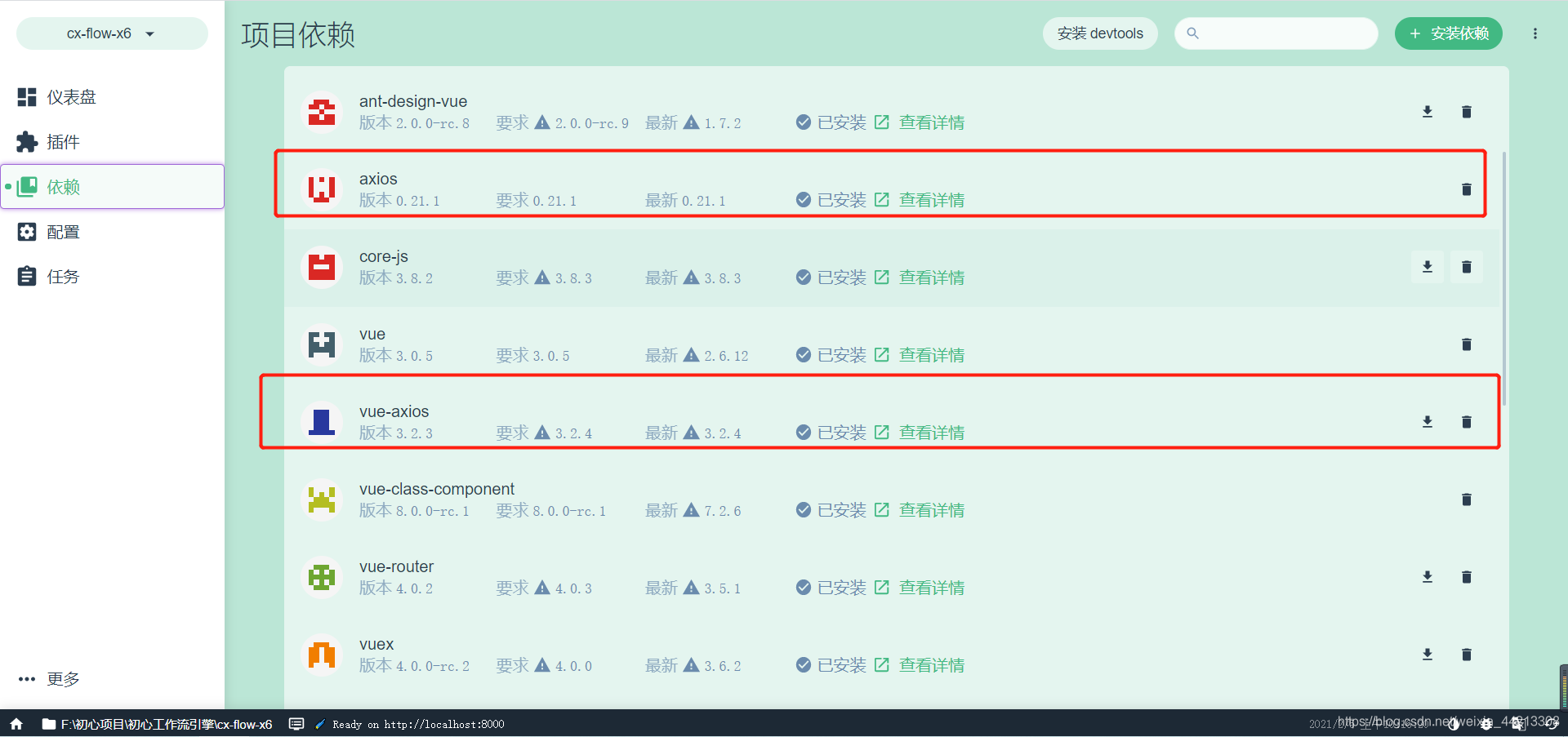Click the axios package avatar
Image resolution: width=1568 pixels, height=737 pixels.
322,189
